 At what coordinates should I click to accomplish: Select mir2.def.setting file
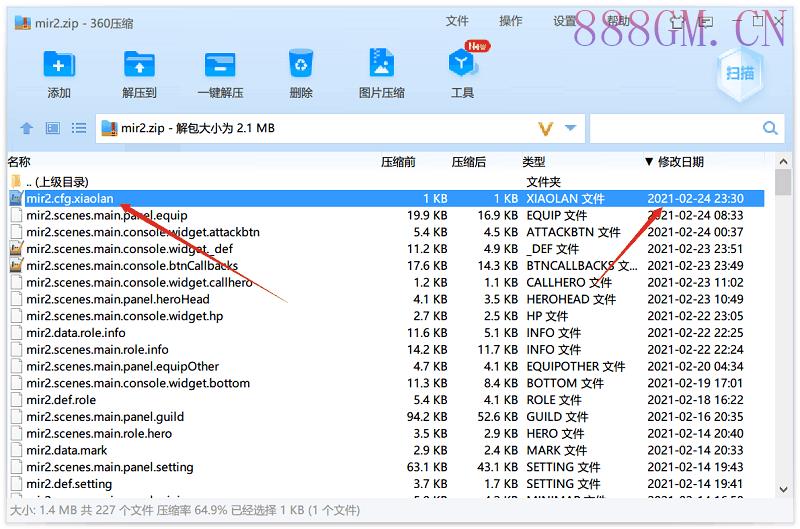tap(386, 484)
